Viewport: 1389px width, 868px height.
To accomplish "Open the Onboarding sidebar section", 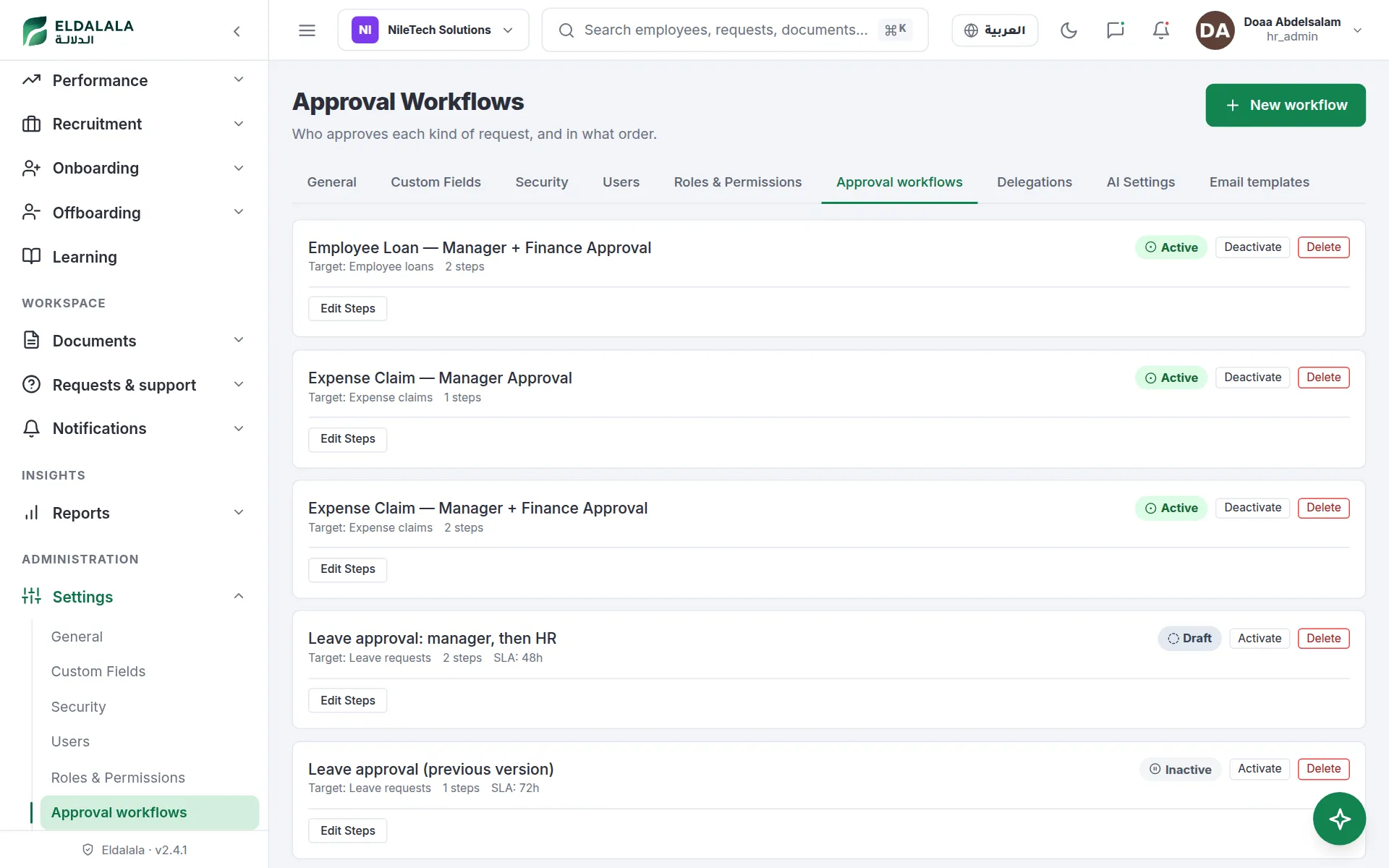I will click(134, 168).
